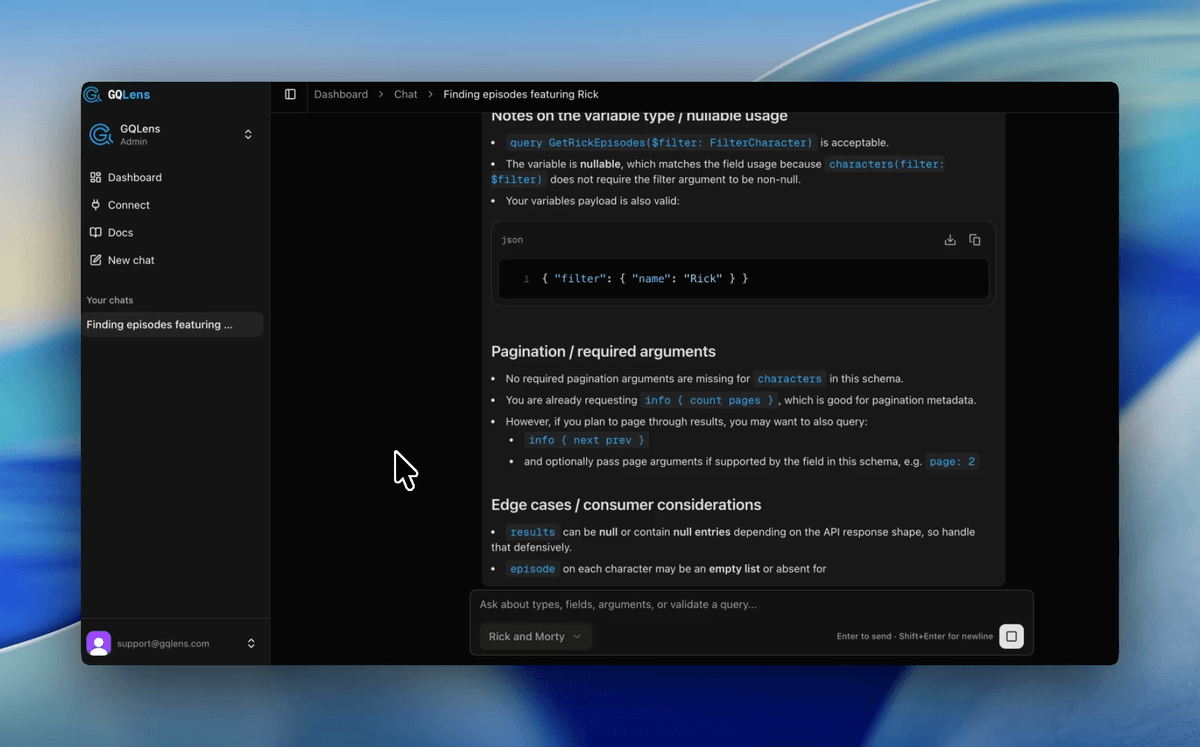
Task: Click the user avatar in the bottom bar
Action: [99, 643]
